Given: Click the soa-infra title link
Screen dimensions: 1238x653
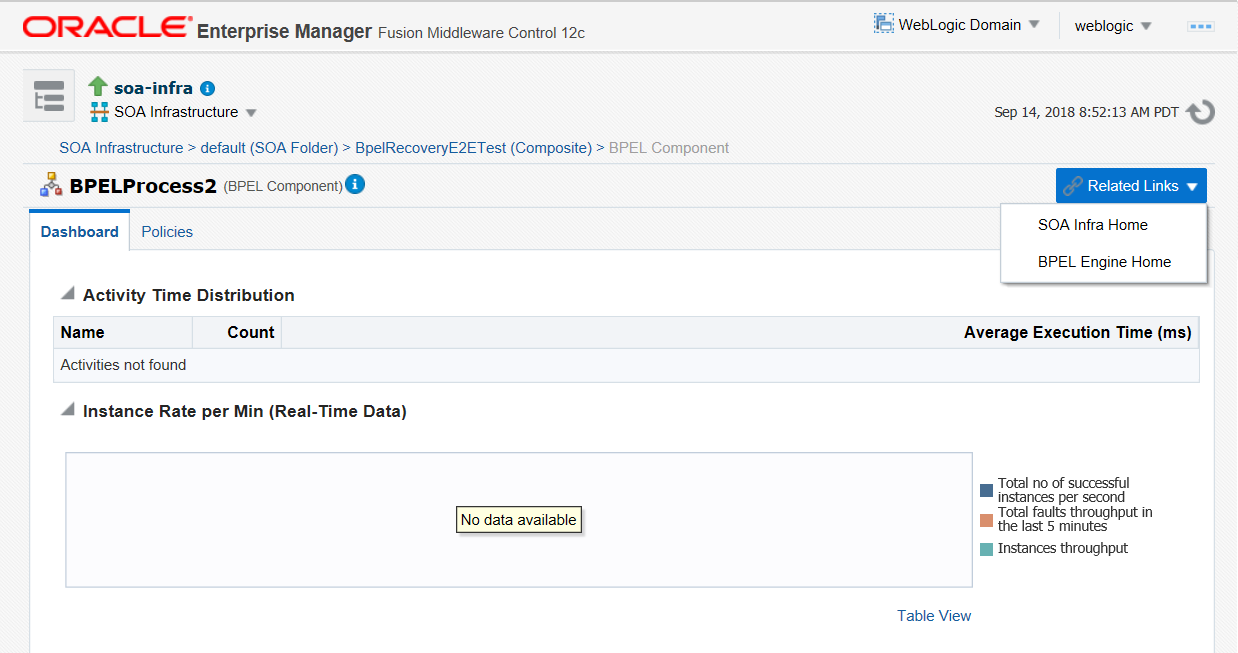Looking at the screenshot, I should click(153, 88).
